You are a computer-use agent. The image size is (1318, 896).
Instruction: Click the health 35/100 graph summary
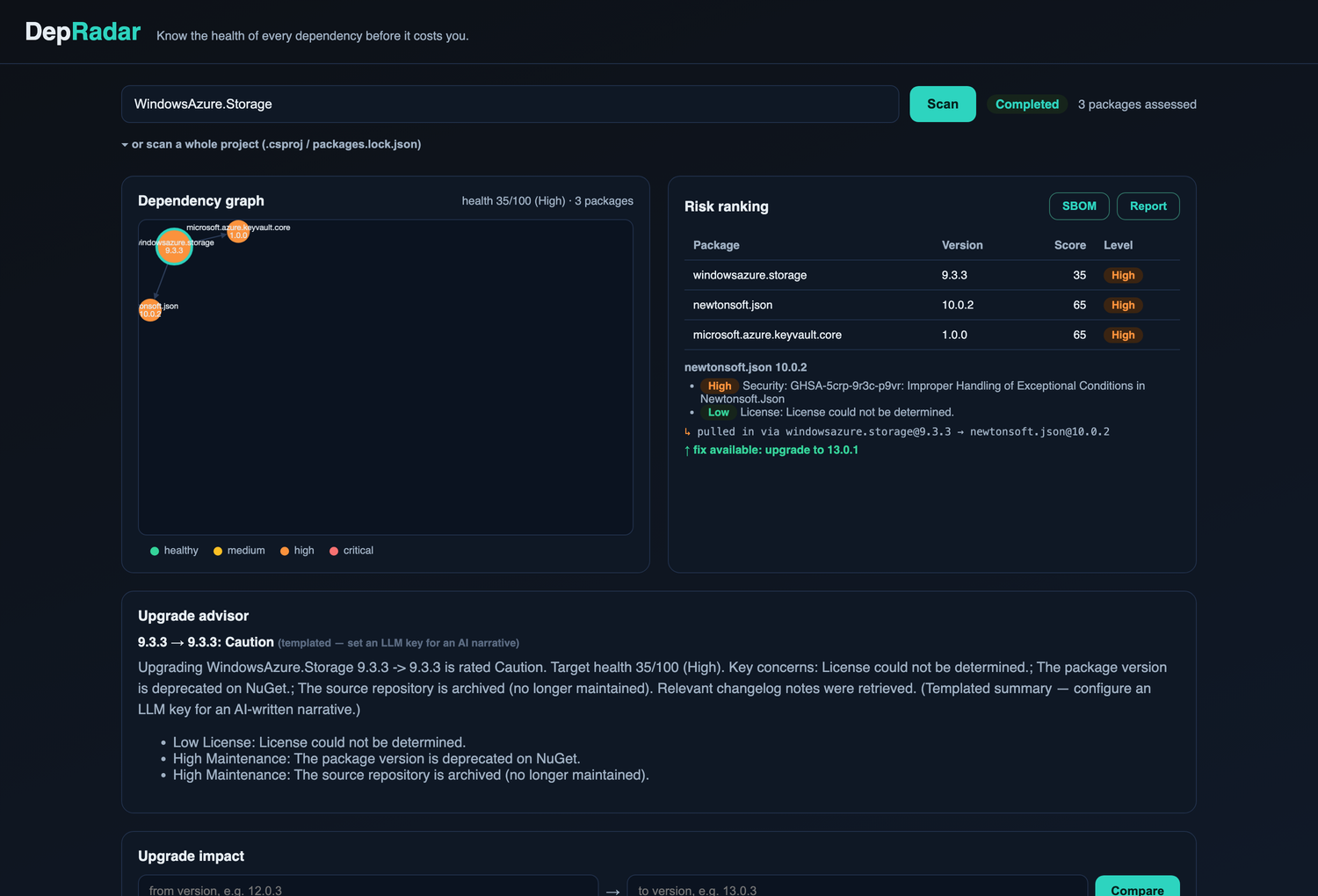(x=547, y=201)
